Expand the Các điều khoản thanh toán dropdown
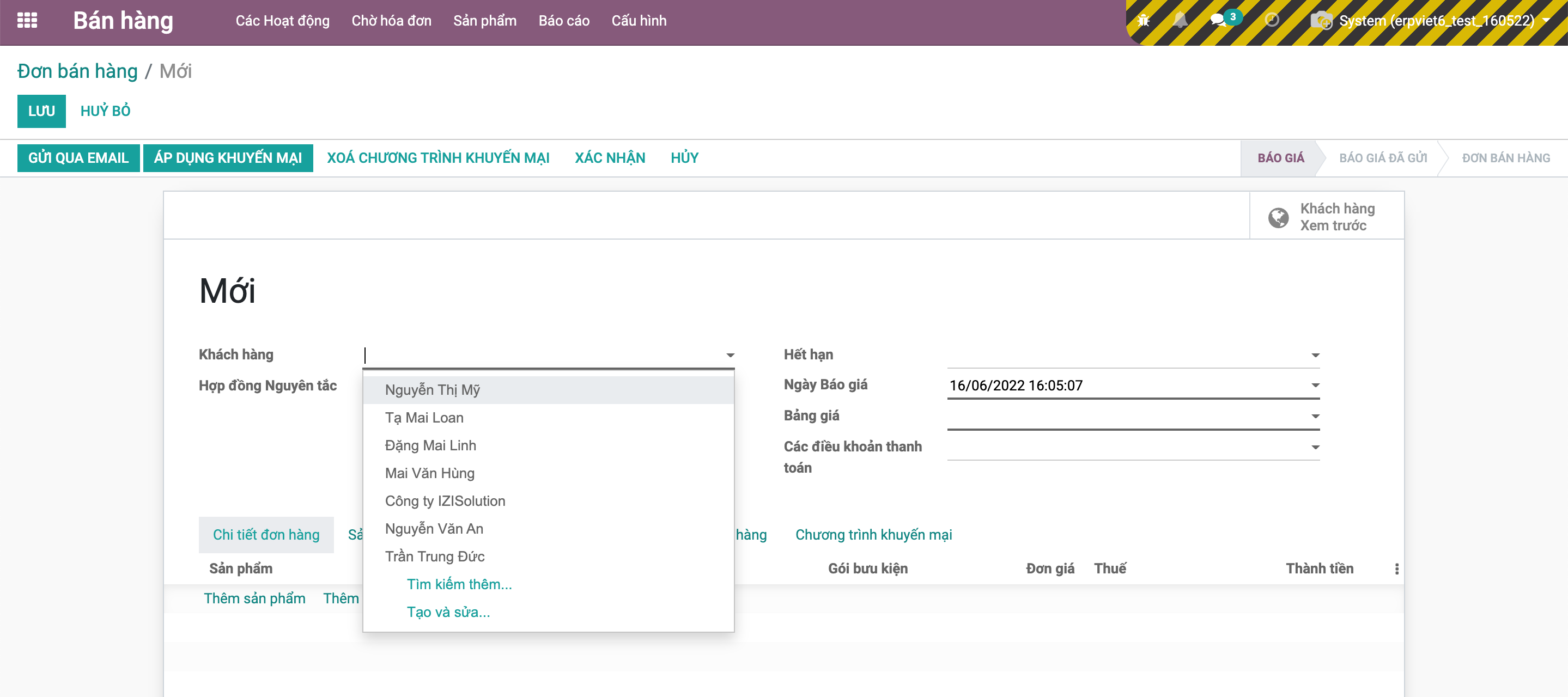The width and height of the screenshot is (1568, 697). [x=1315, y=448]
